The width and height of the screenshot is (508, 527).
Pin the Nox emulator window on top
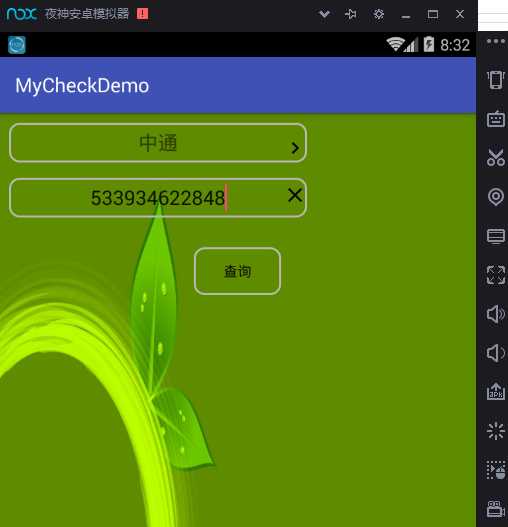click(x=351, y=14)
